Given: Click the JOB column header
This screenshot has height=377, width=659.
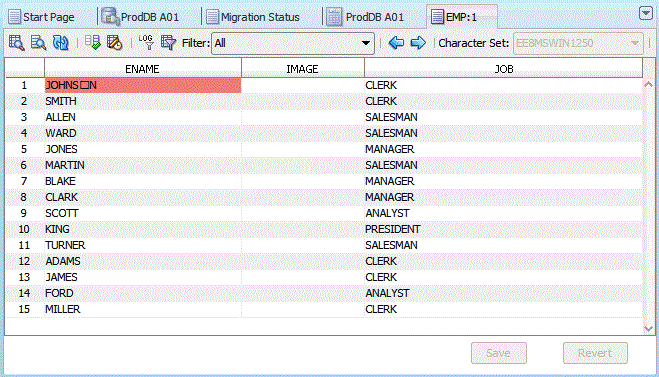Looking at the screenshot, I should click(503, 69).
